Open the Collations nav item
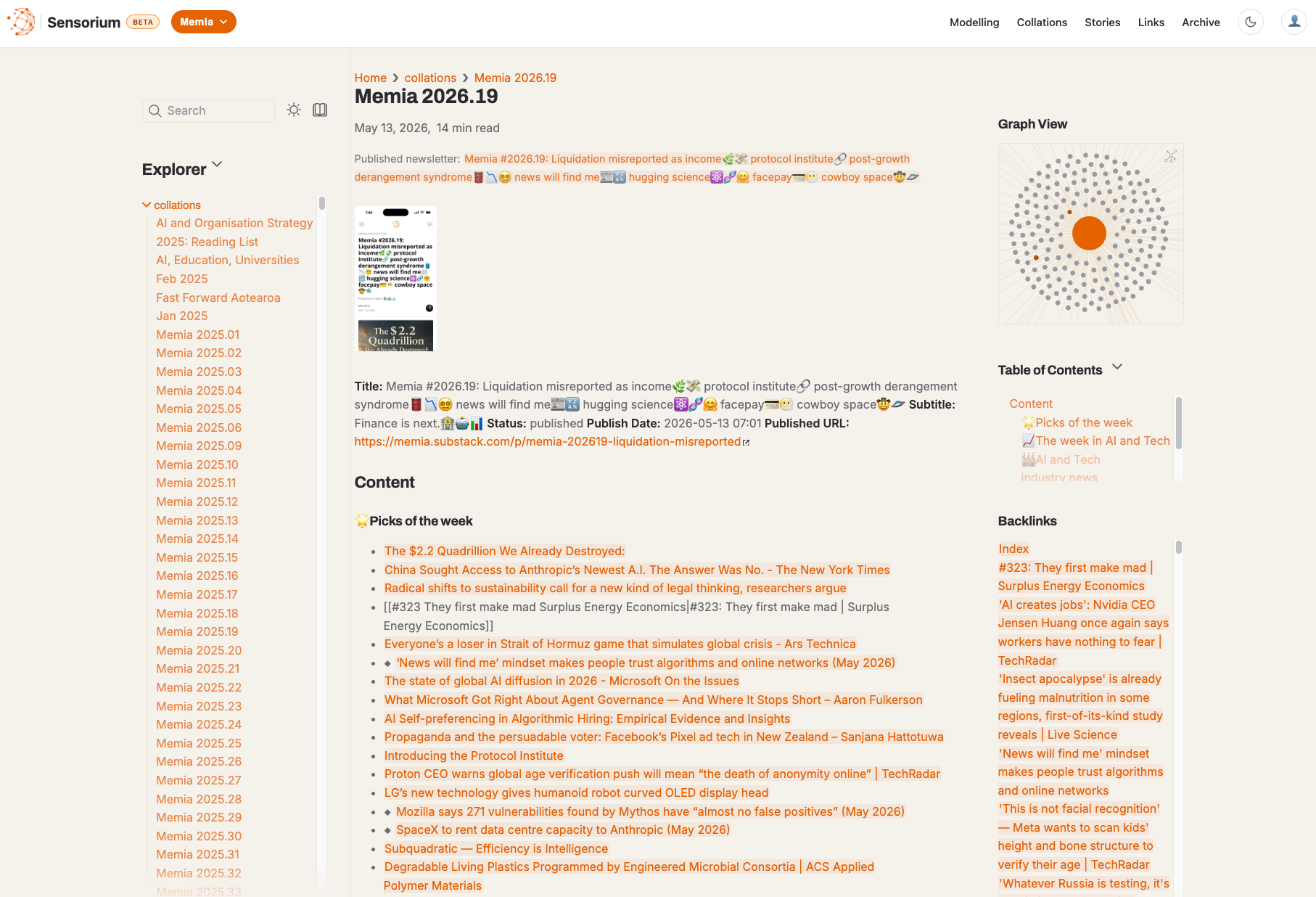1316x897 pixels. (x=1042, y=22)
